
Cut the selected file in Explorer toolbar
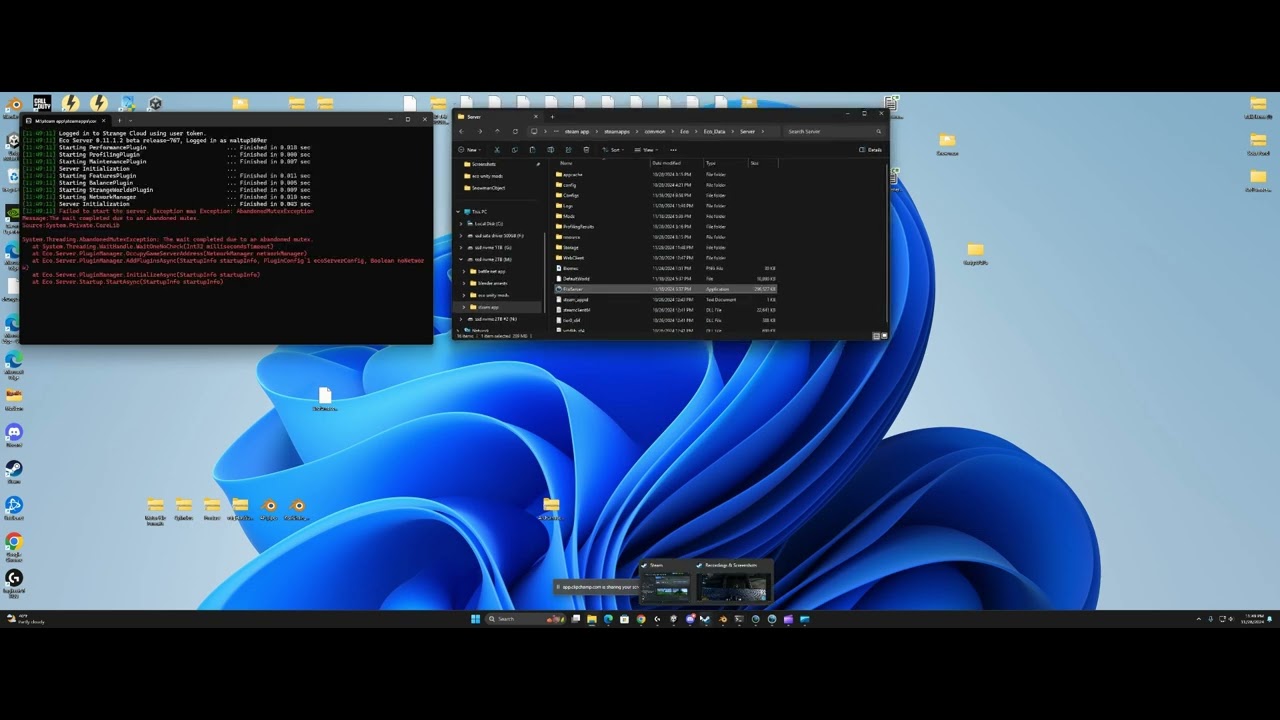click(x=497, y=150)
